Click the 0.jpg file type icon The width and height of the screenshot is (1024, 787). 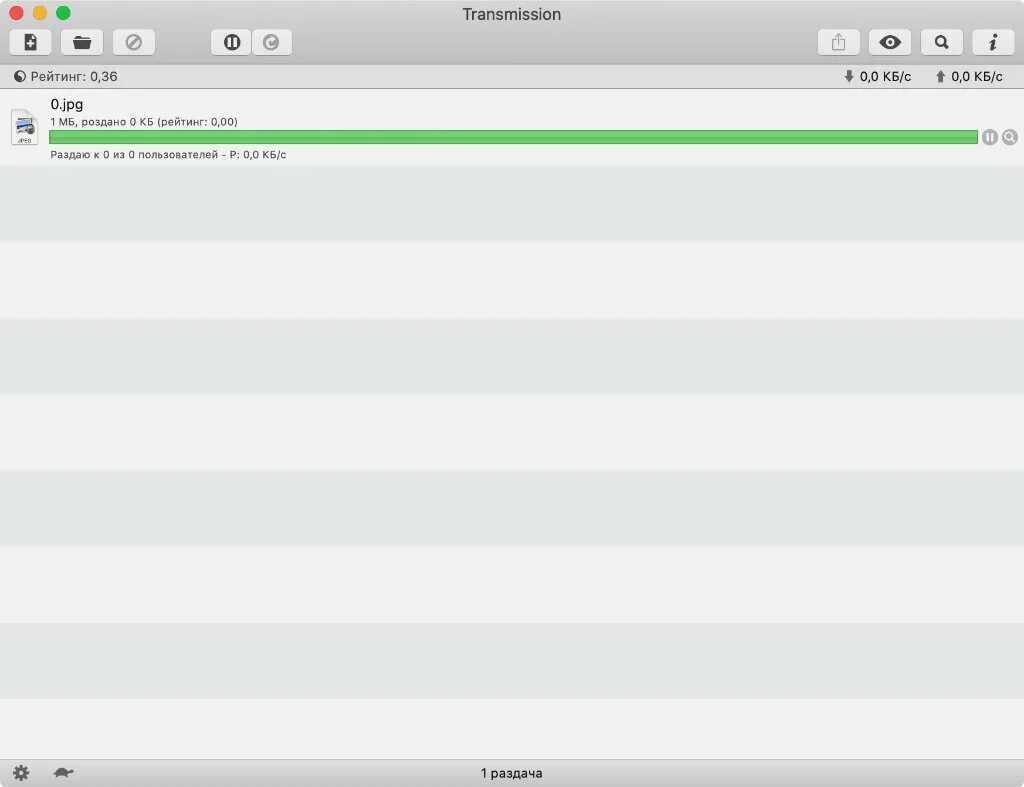24,127
